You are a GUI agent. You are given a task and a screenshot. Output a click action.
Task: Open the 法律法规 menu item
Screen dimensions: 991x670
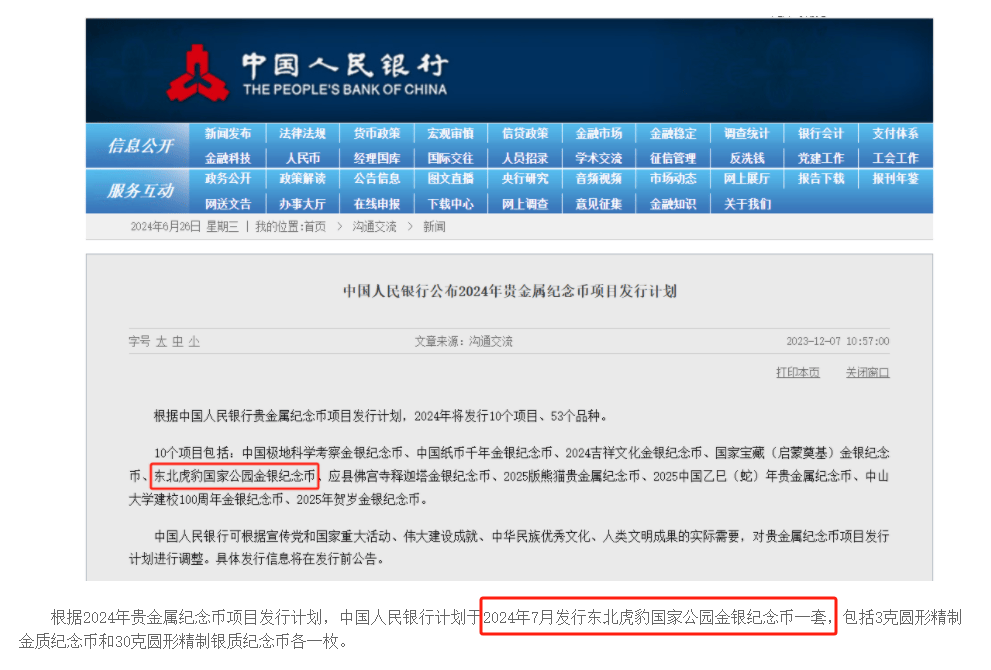303,133
